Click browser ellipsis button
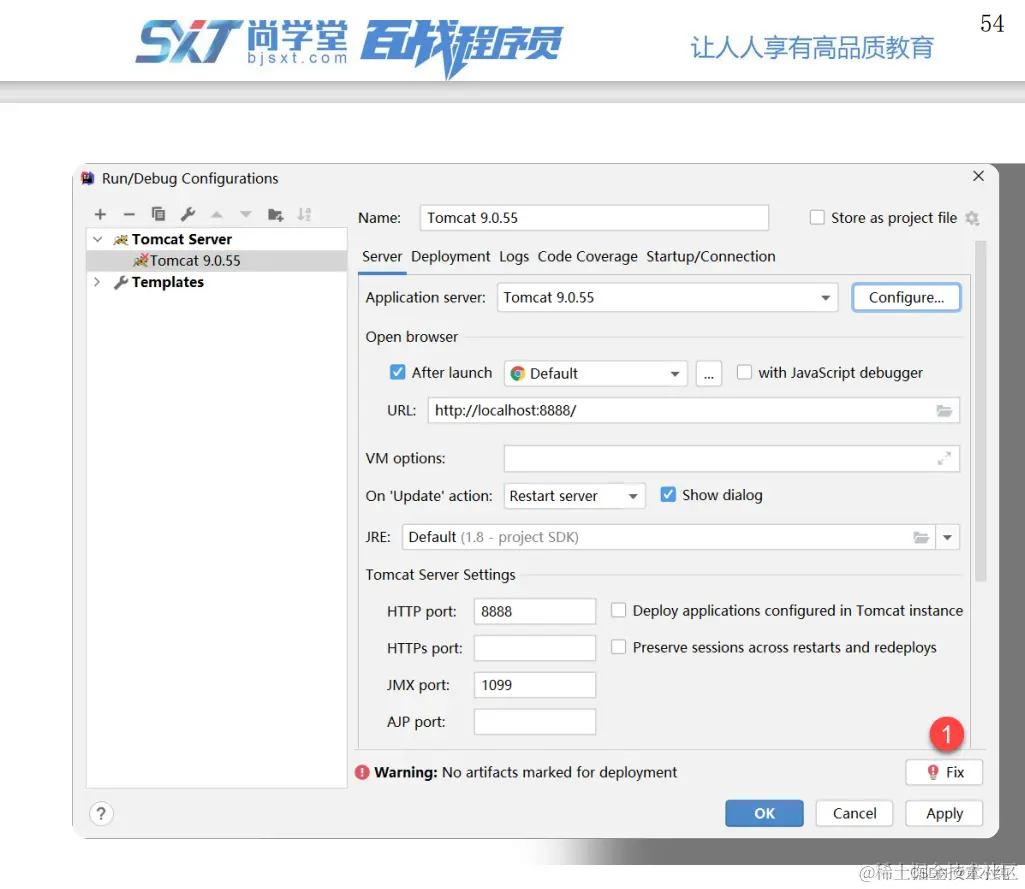The image size is (1025, 889). tap(709, 373)
